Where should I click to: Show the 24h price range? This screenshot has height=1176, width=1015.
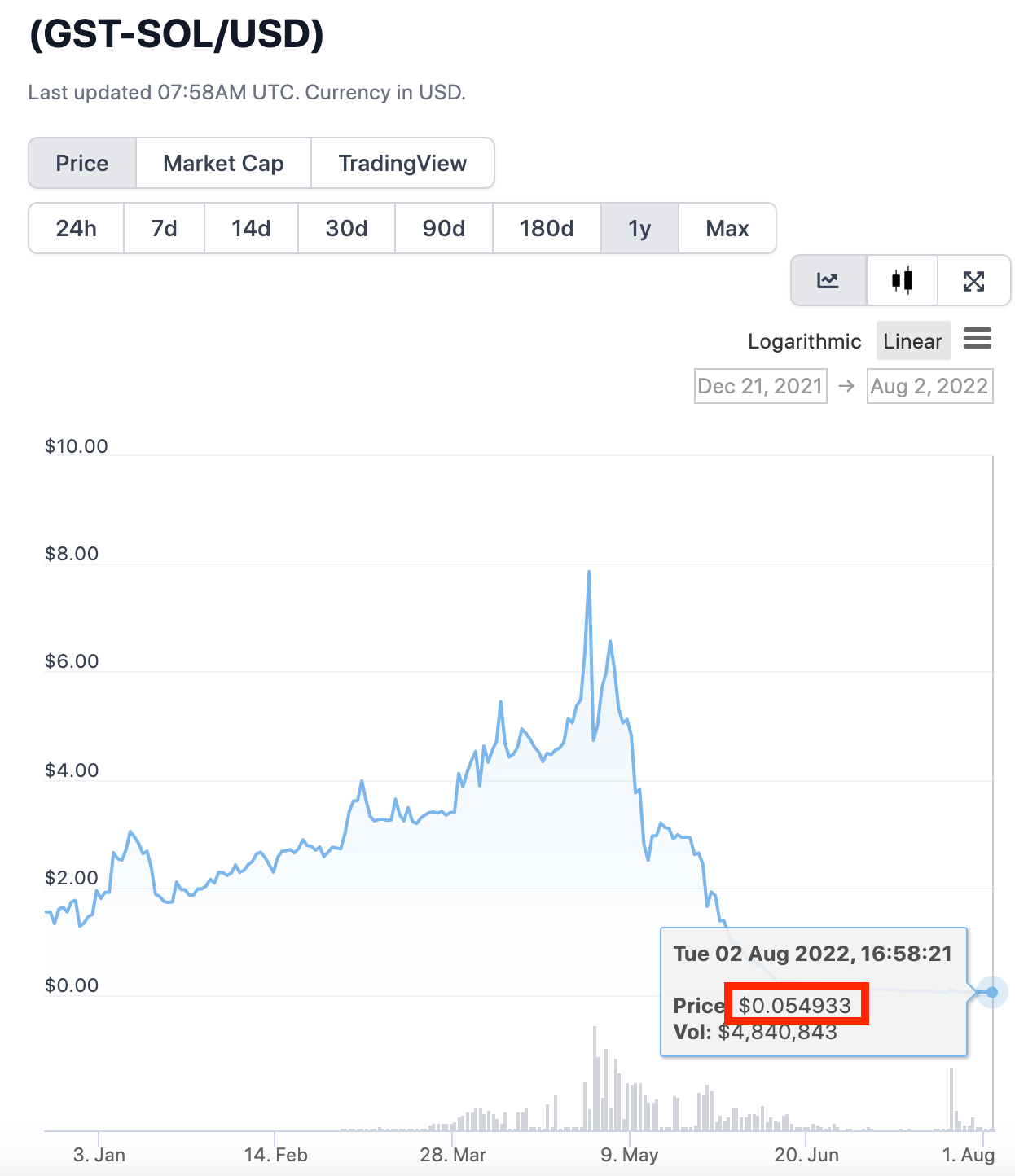tap(77, 229)
